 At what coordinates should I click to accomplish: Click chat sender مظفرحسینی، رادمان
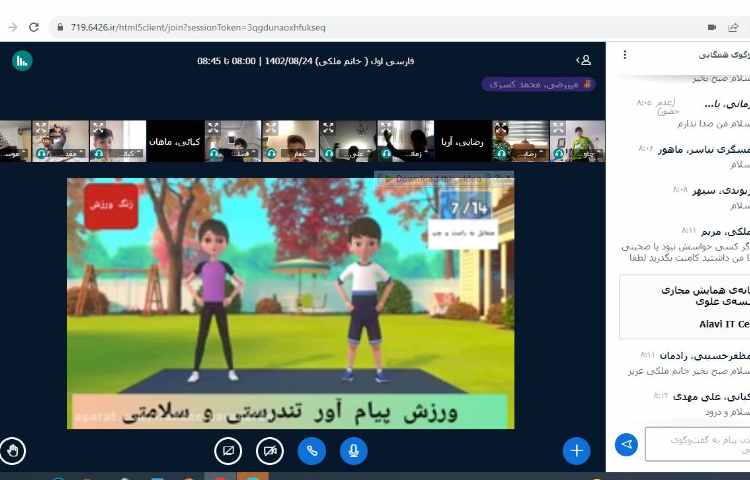tap(705, 356)
